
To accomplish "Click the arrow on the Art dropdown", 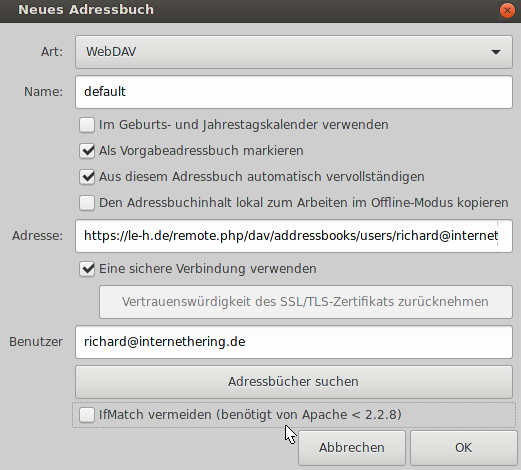I will [x=496, y=52].
